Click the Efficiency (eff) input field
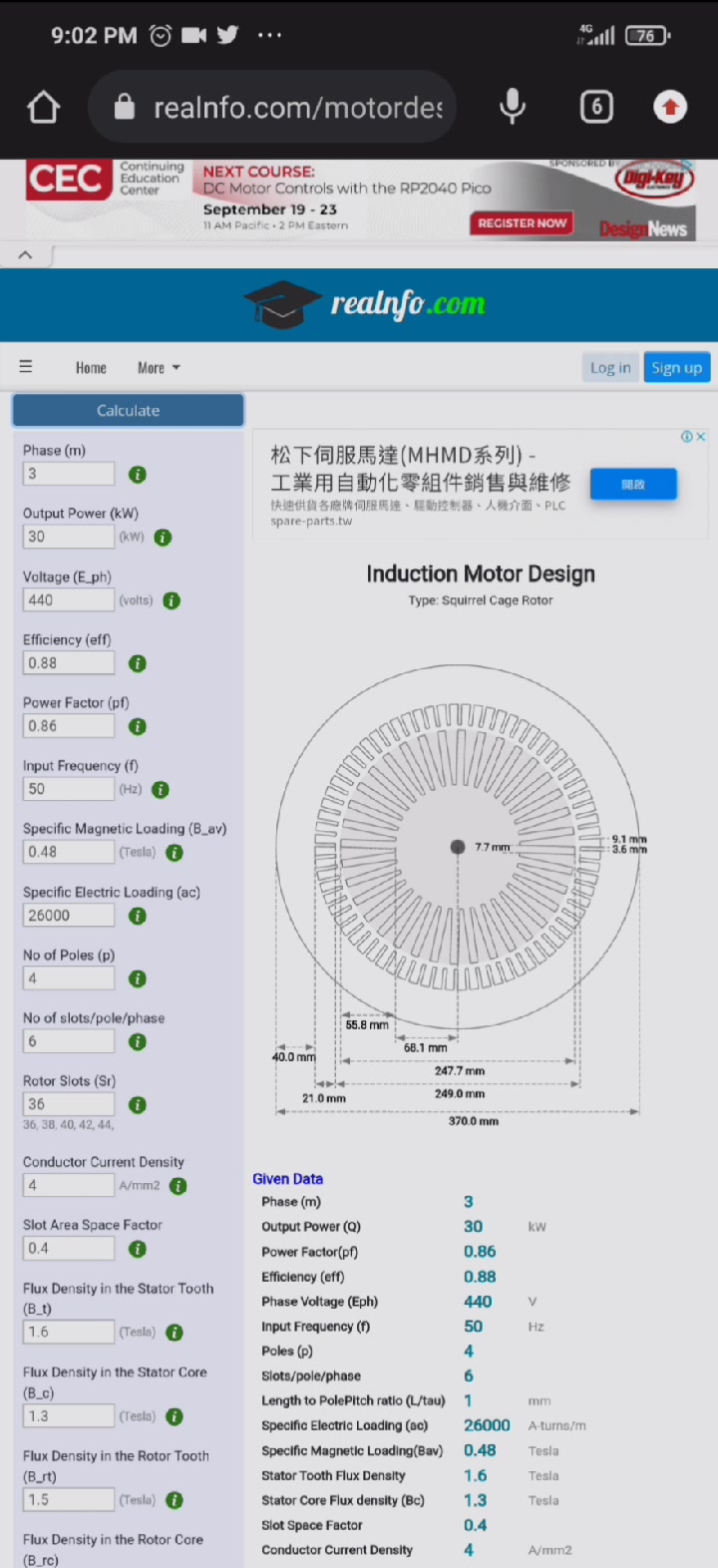 pos(69,662)
